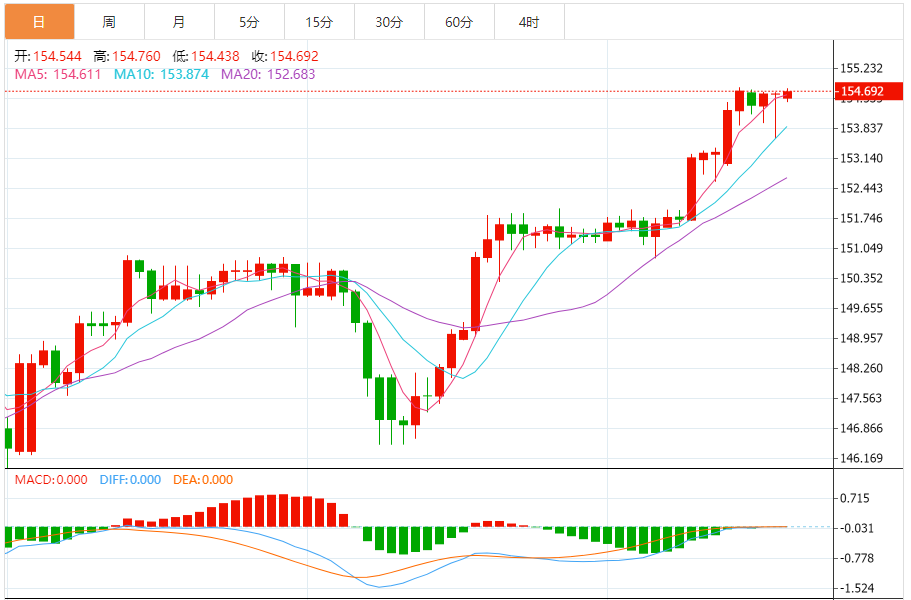Open the 15分 timeframe tab
Screen dimensions: 911x600
click(x=319, y=21)
